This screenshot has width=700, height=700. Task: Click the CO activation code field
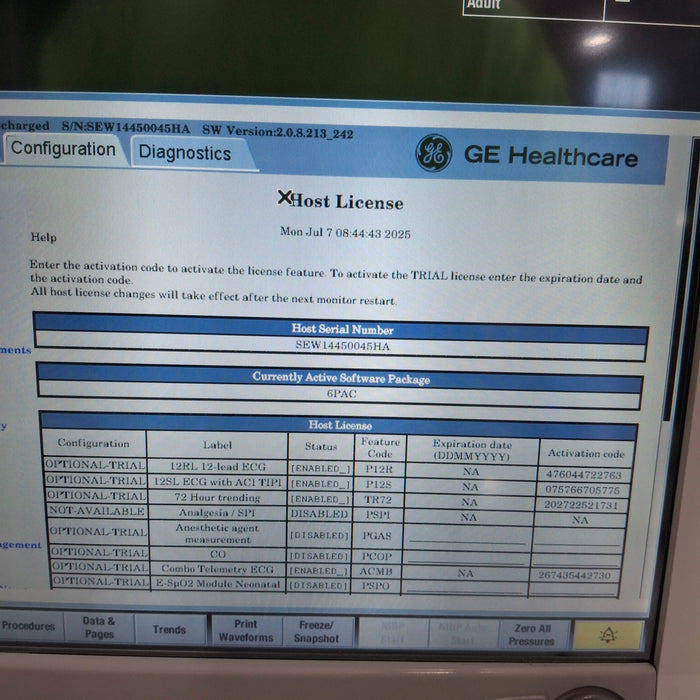[x=576, y=559]
